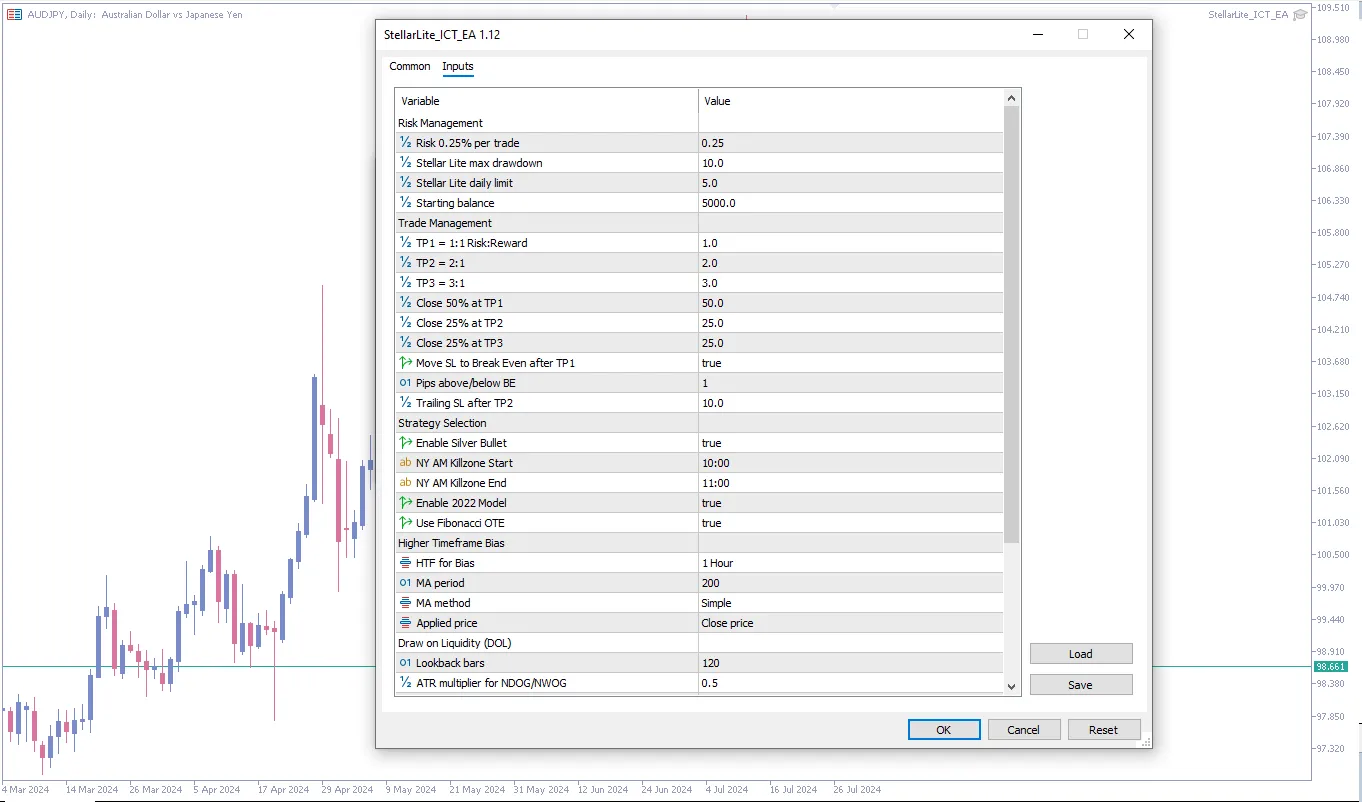Click the StellarLite_ICT_EA graduation cap icon
1362x802 pixels.
1300,14
